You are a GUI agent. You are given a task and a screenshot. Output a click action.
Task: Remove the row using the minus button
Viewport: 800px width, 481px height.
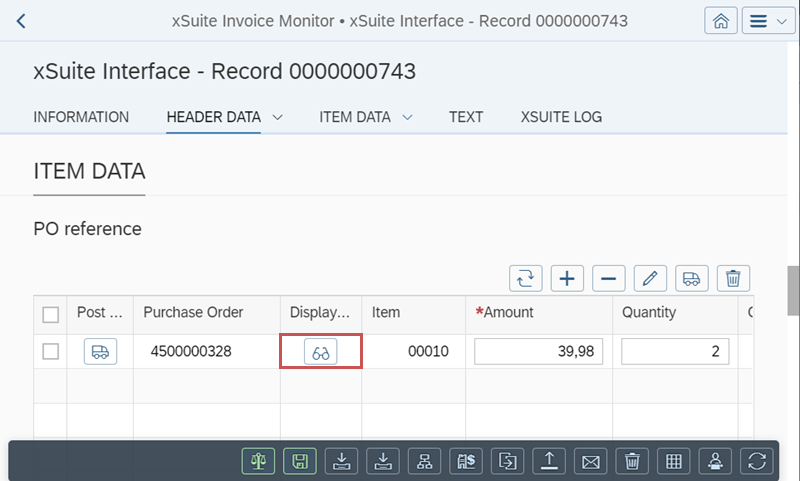click(609, 278)
